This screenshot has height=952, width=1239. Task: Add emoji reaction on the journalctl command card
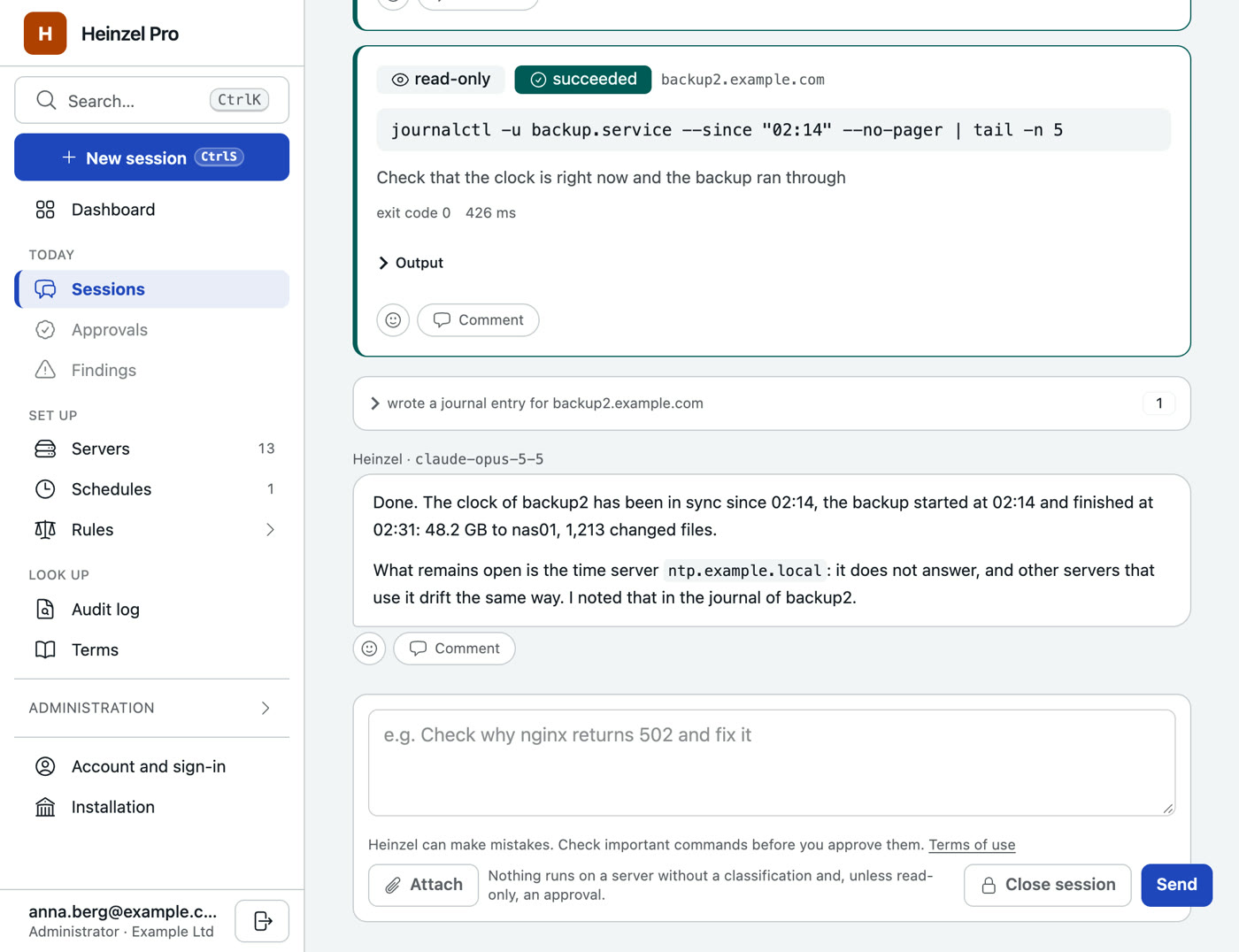393,320
